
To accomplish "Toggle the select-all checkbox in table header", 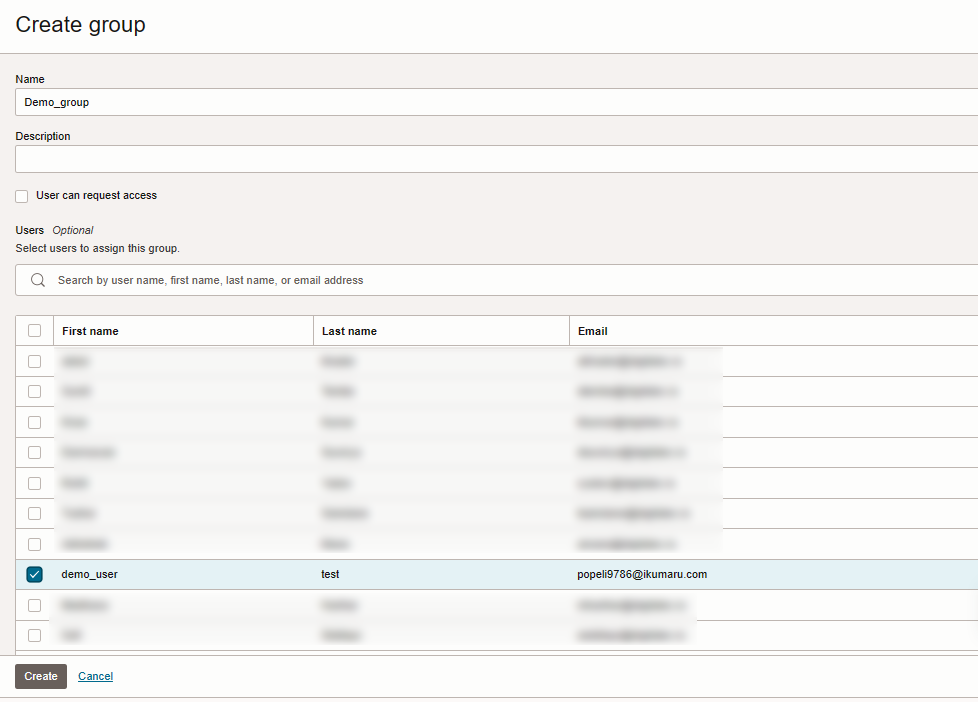I will coord(35,331).
